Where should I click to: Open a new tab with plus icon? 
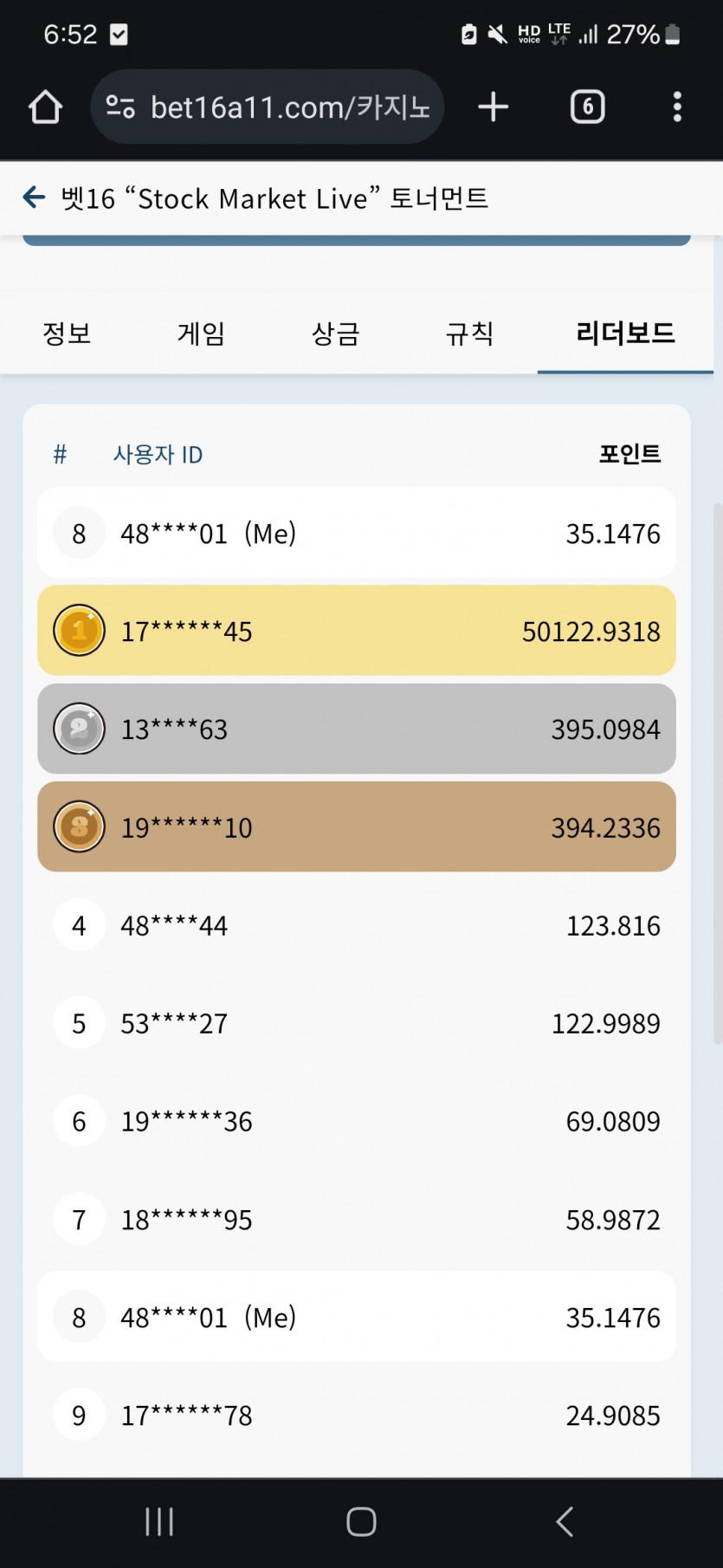[x=493, y=107]
